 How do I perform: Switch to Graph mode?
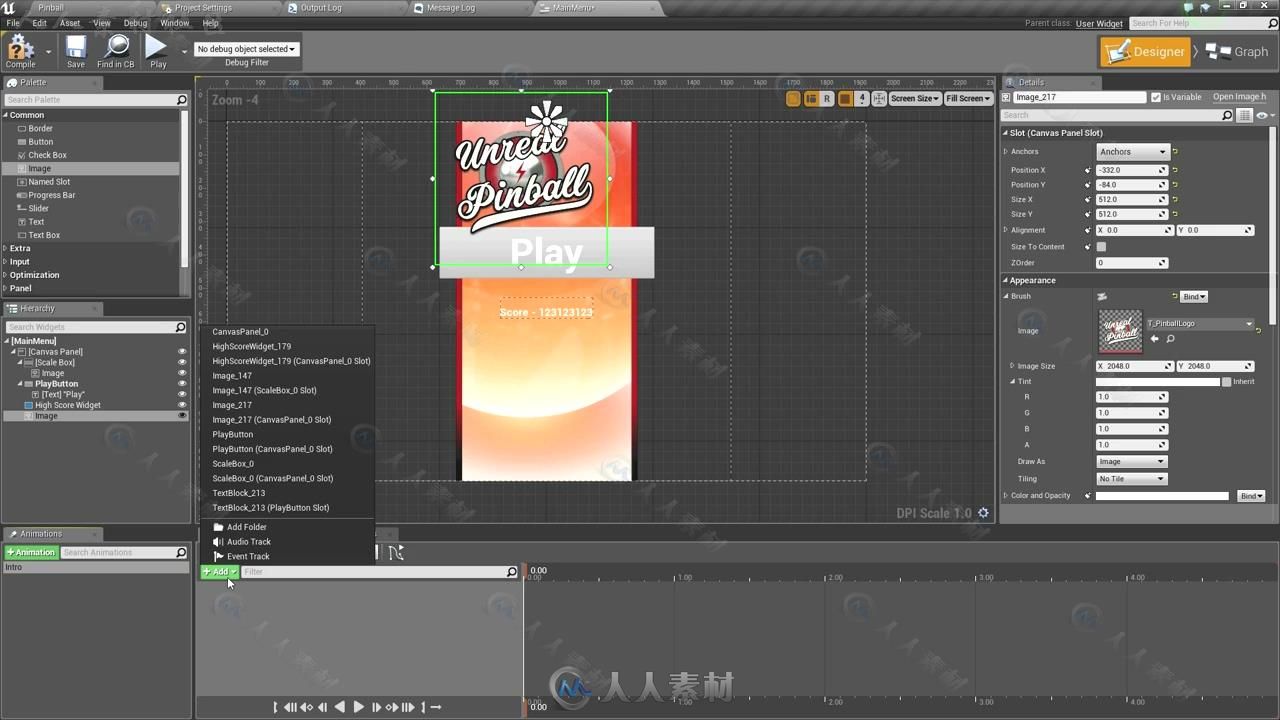click(x=1237, y=52)
